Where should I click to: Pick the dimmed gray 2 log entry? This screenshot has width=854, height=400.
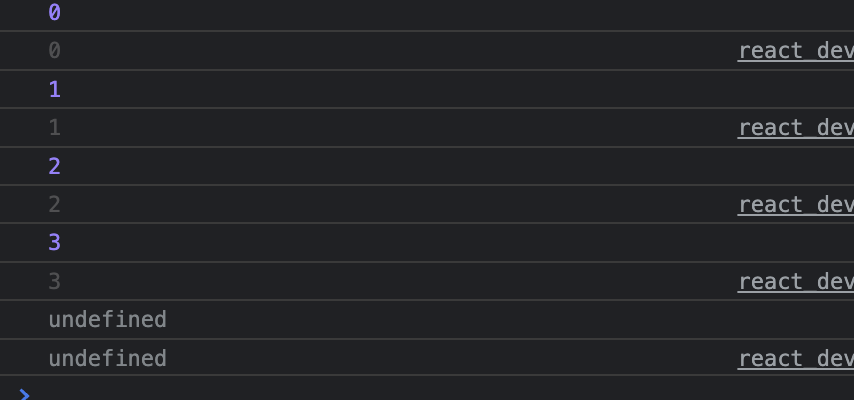point(54,205)
